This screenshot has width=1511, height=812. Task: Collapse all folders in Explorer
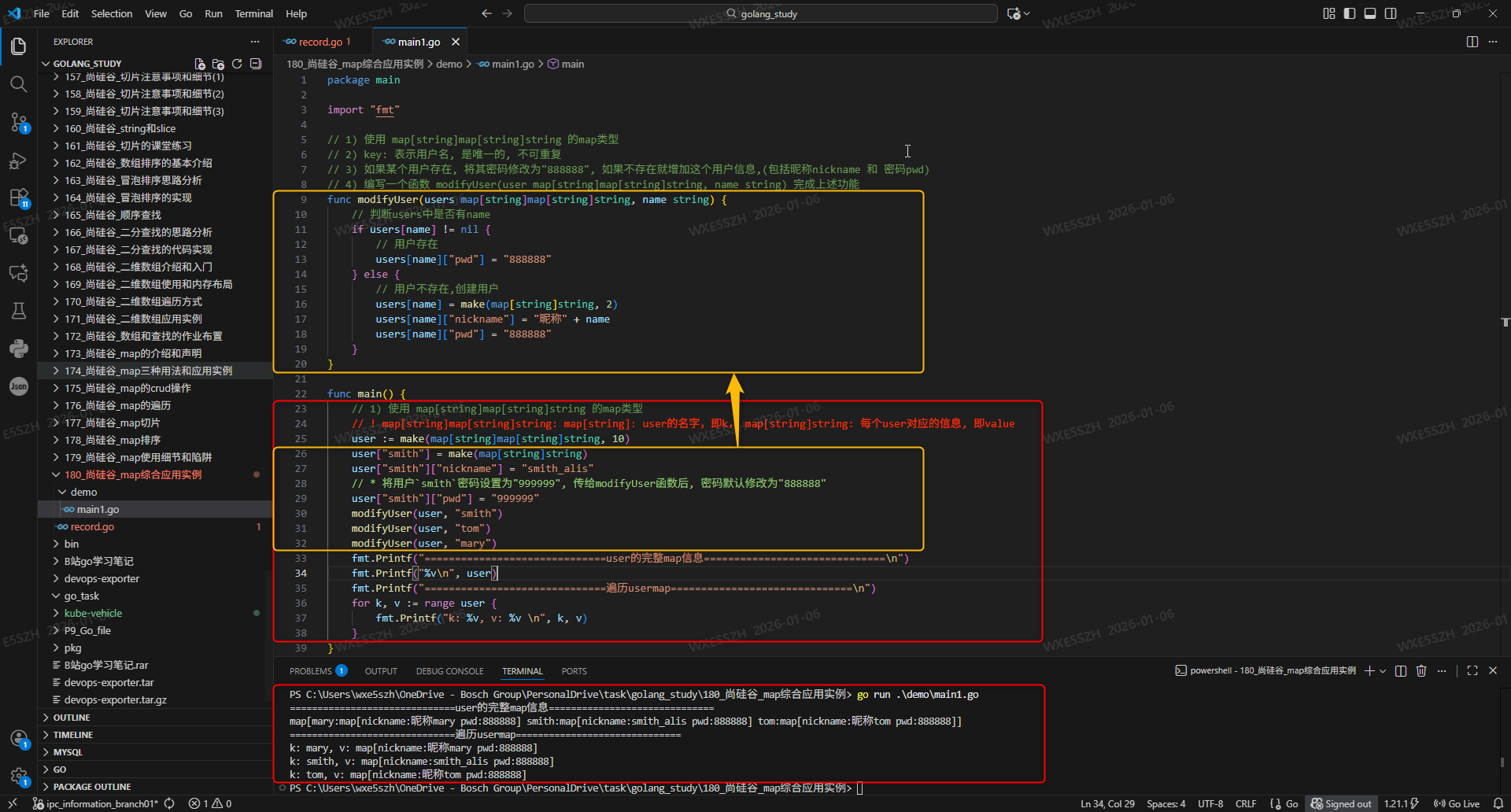[256, 64]
